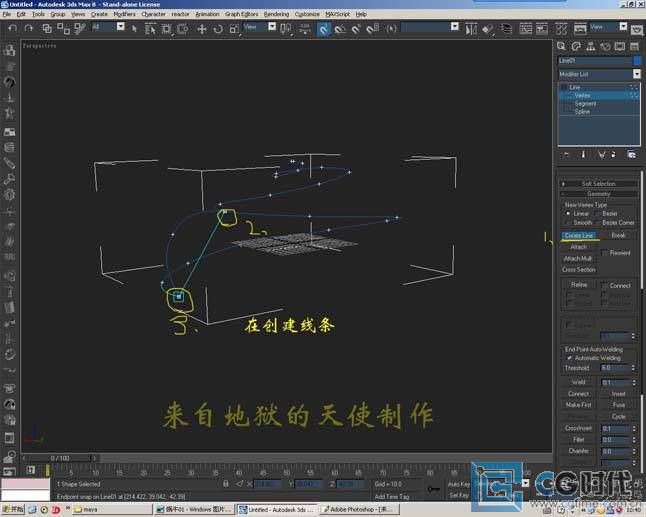Select the Bezier vertex type radio
Image resolution: width=646 pixels, height=517 pixels.
[x=598, y=213]
